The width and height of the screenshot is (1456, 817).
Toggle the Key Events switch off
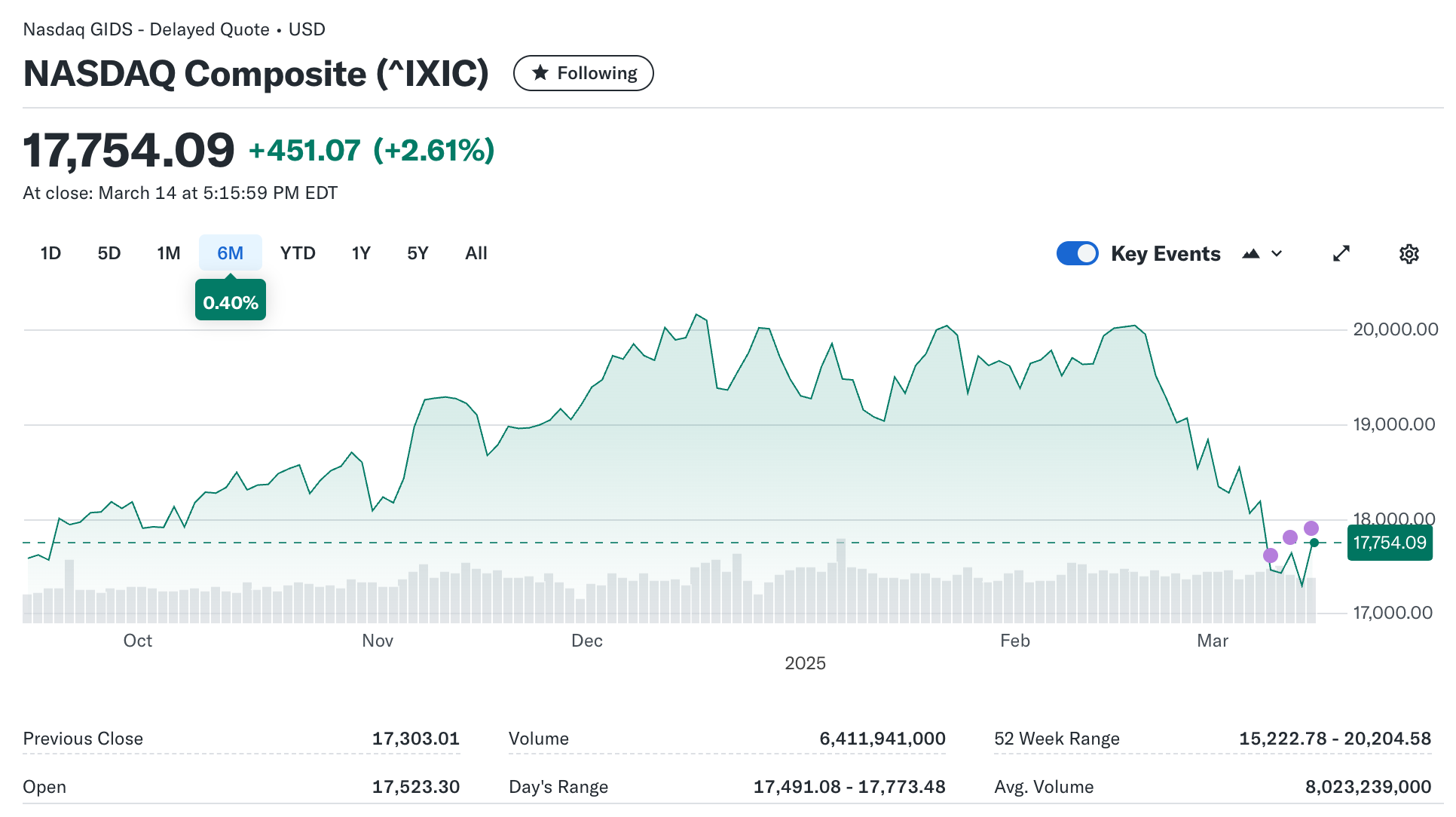1077,254
